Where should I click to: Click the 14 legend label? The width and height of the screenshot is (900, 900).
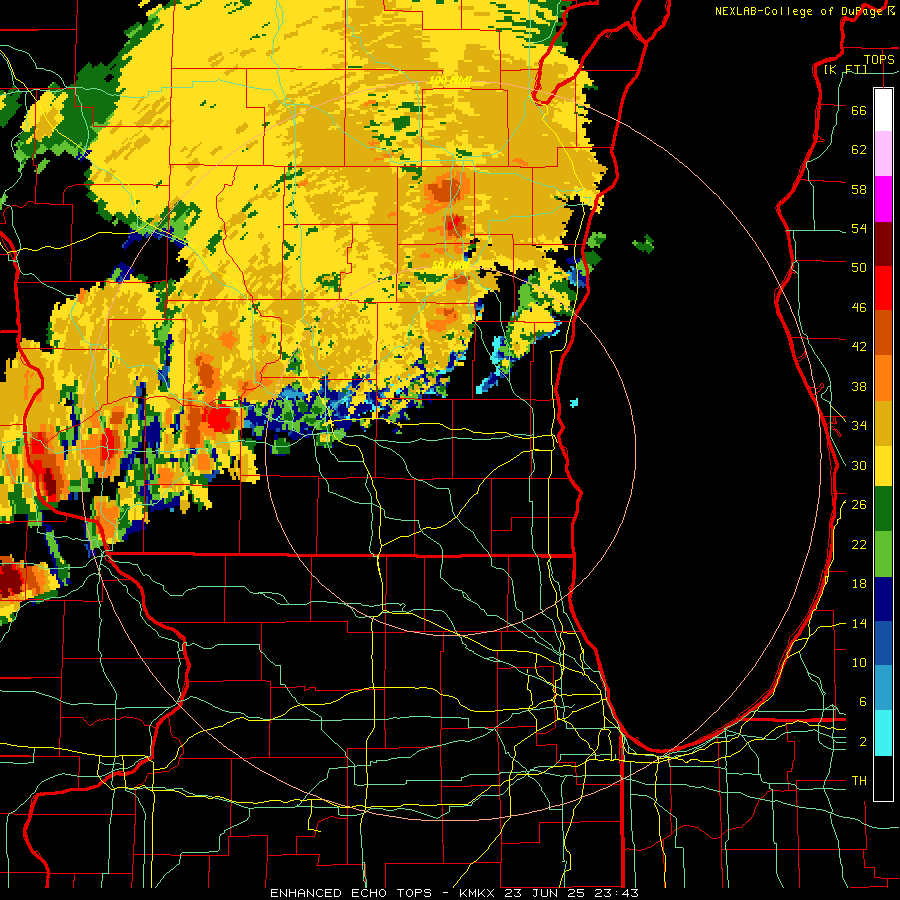[859, 623]
